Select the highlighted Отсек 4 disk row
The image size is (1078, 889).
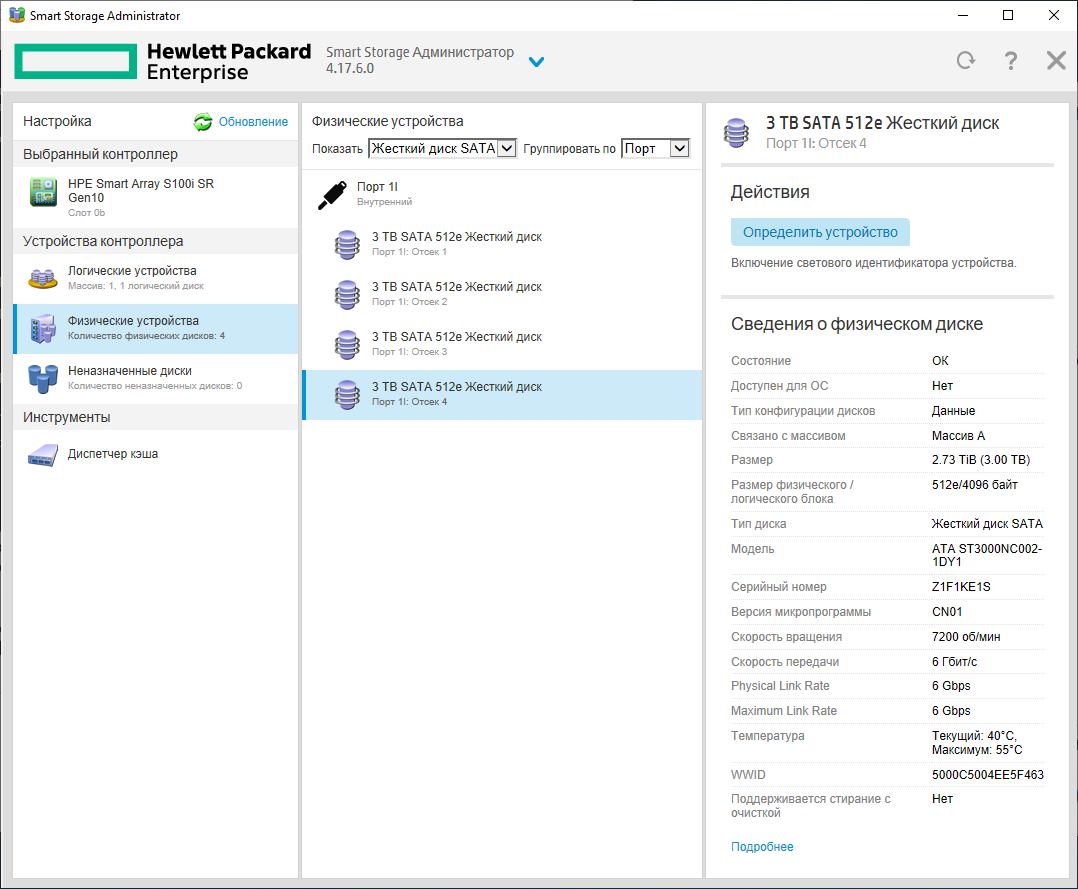click(502, 395)
